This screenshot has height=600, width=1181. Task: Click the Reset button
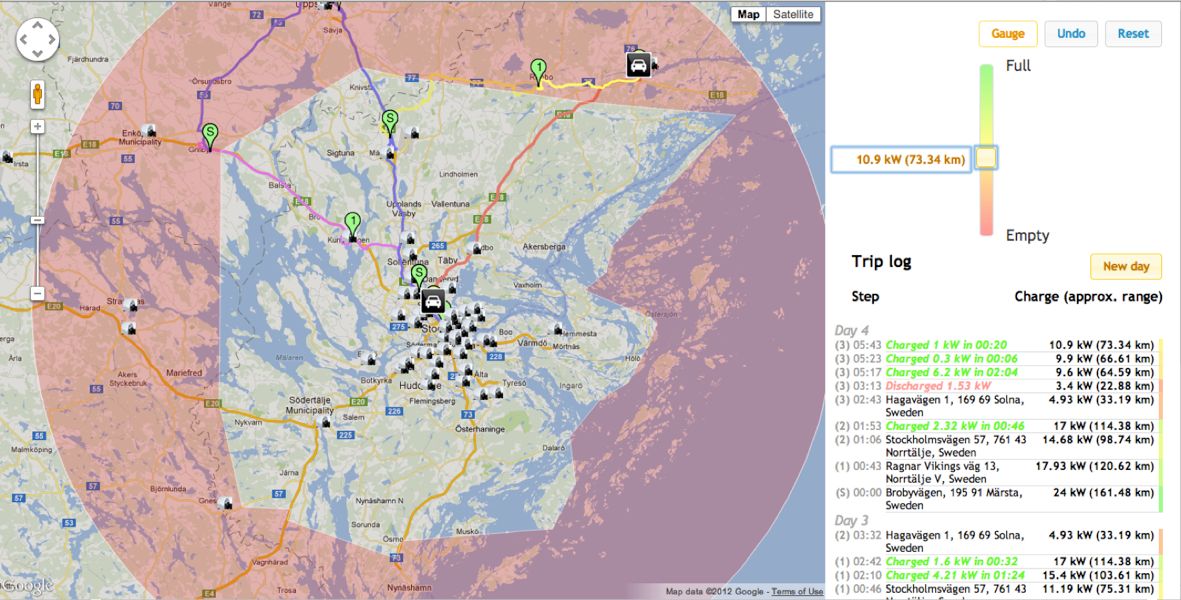[1133, 34]
